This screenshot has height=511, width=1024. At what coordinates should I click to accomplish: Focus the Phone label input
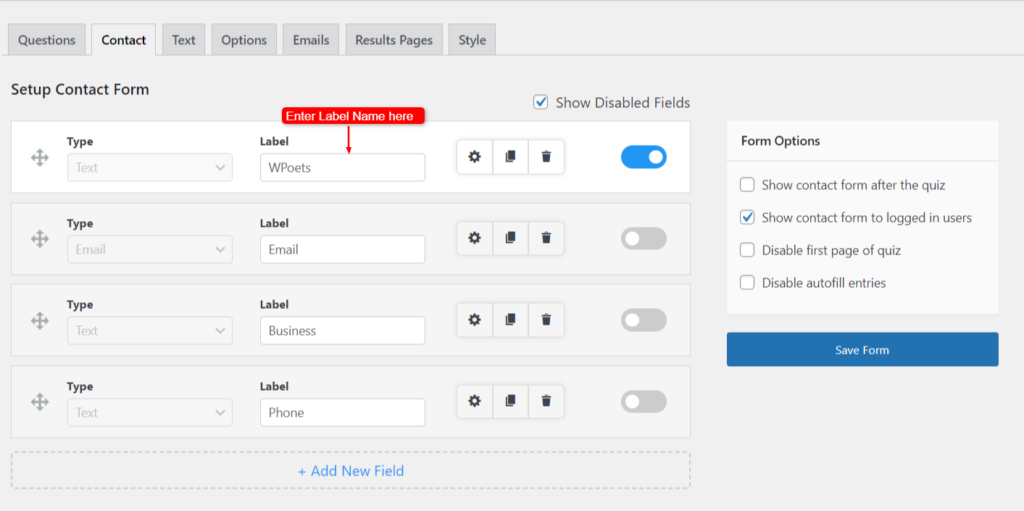pyautogui.click(x=342, y=412)
